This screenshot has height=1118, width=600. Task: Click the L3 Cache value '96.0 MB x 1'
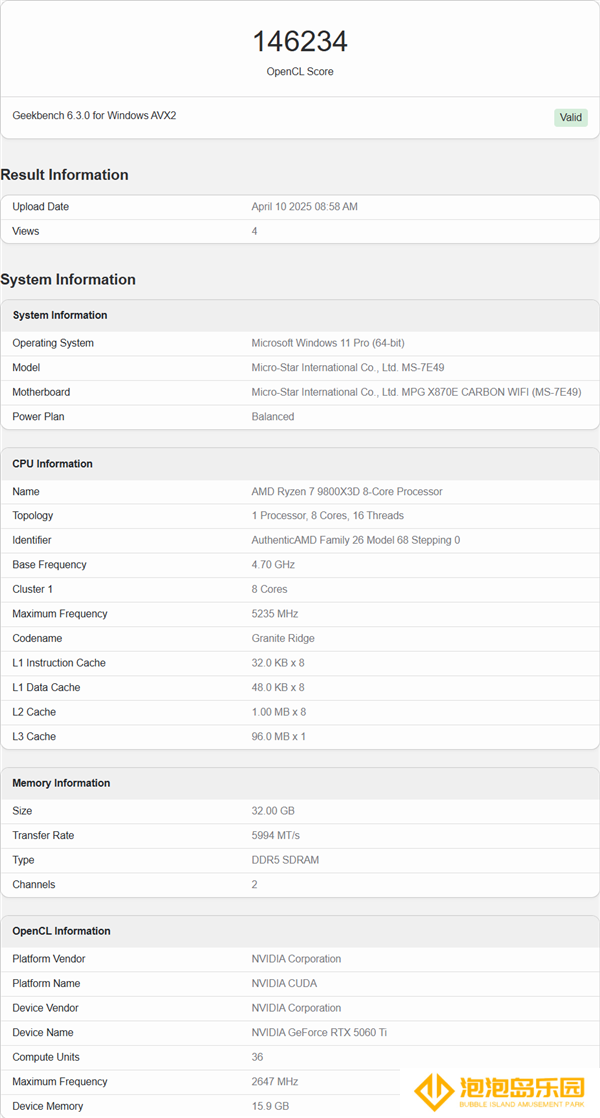pyautogui.click(x=279, y=737)
